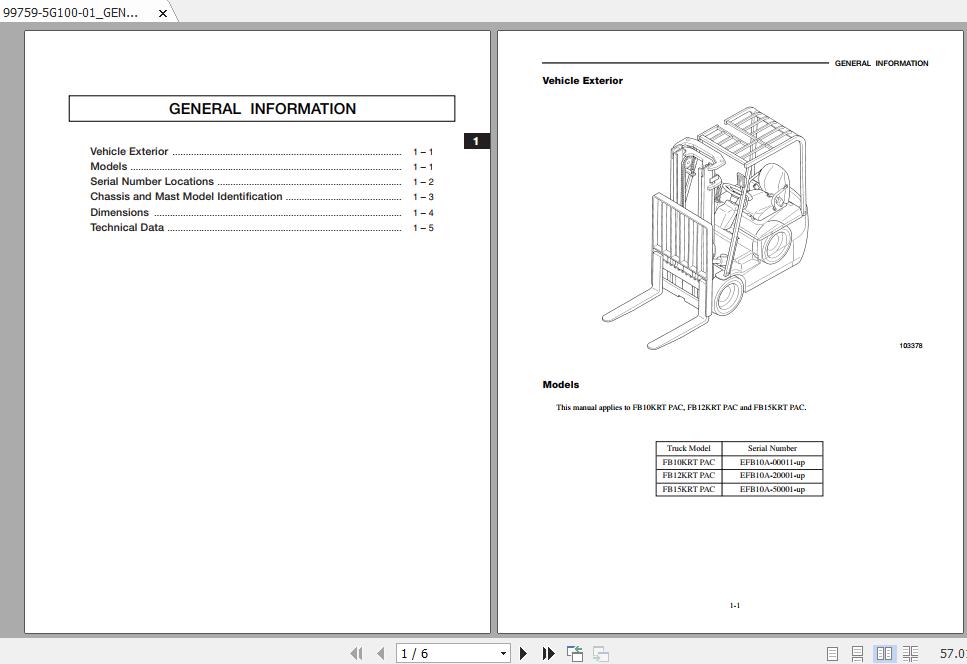
Task: Jump to the last page icon
Action: click(548, 653)
